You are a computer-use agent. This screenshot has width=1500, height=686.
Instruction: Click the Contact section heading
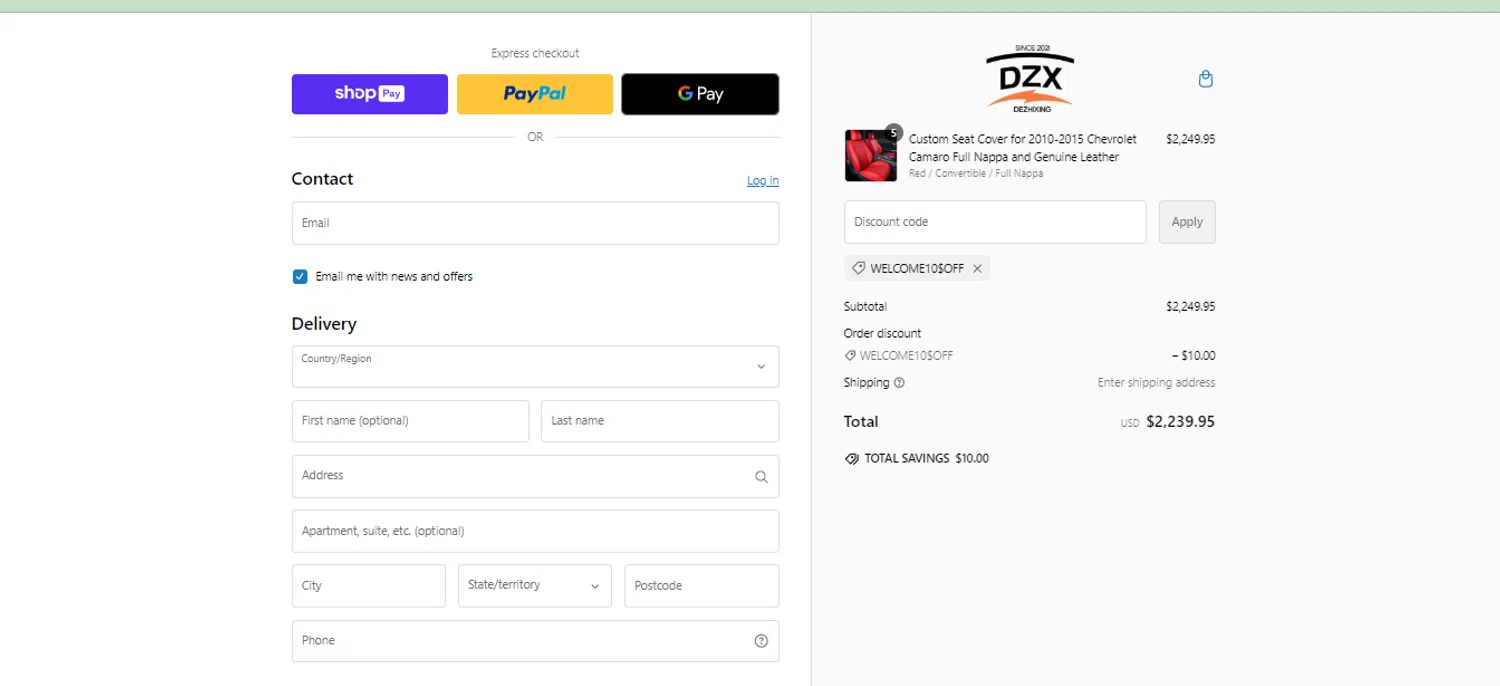point(322,179)
